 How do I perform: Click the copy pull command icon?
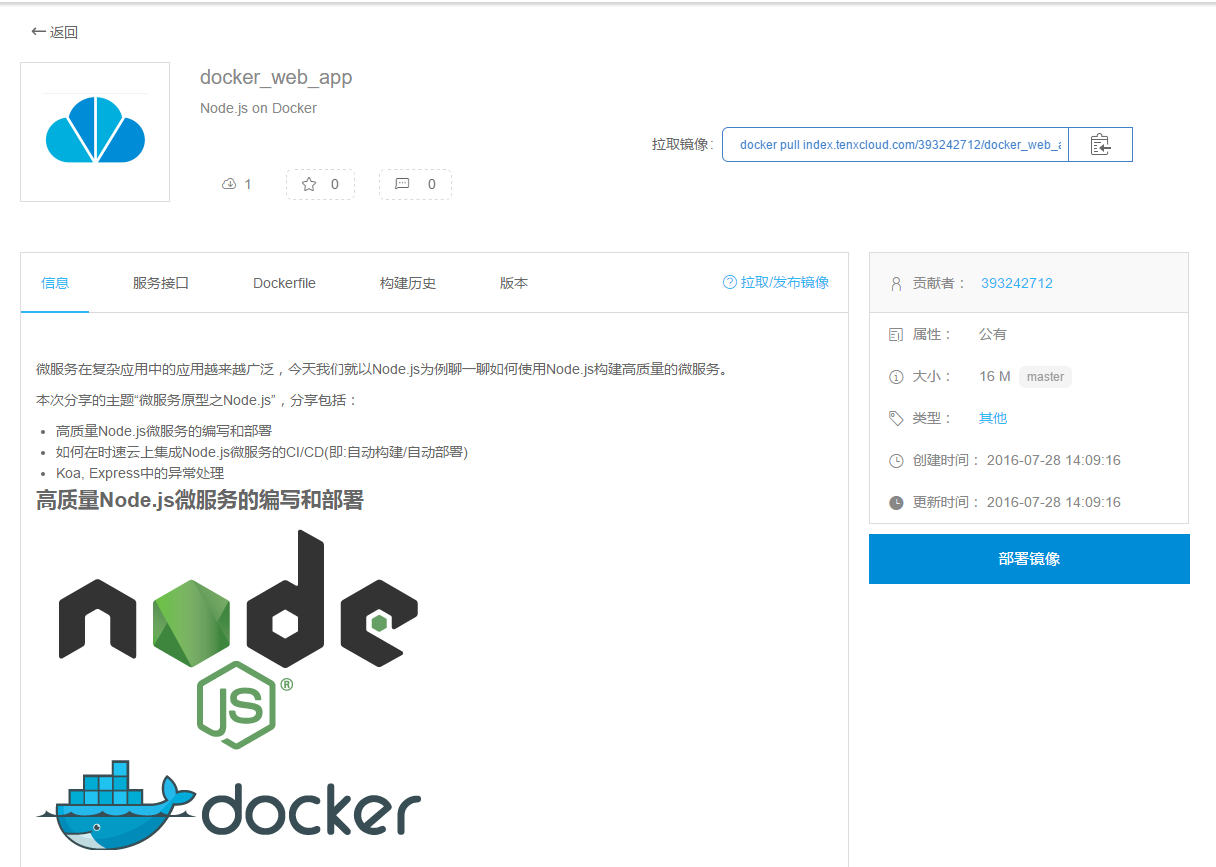[1100, 144]
